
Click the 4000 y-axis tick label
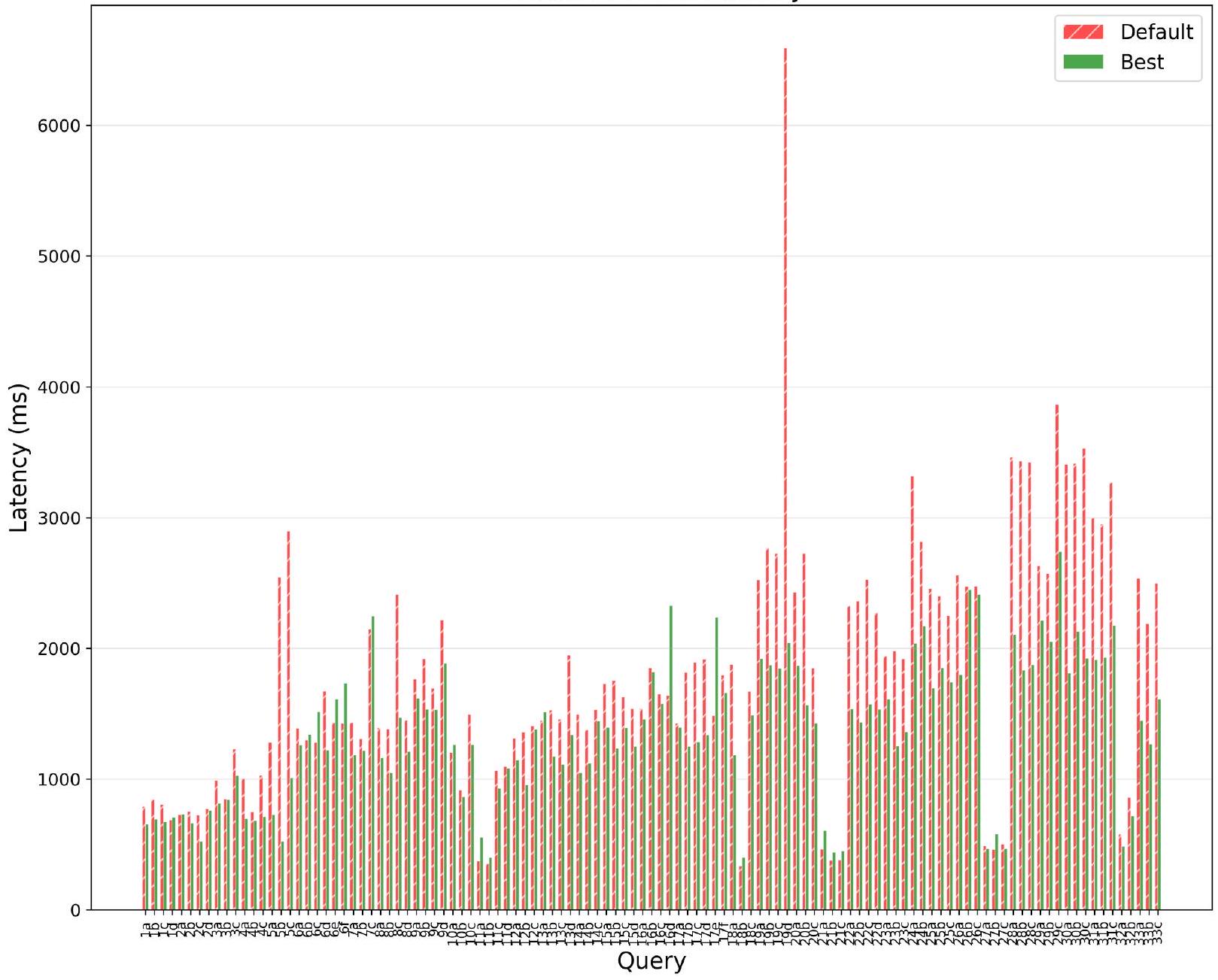(59, 387)
